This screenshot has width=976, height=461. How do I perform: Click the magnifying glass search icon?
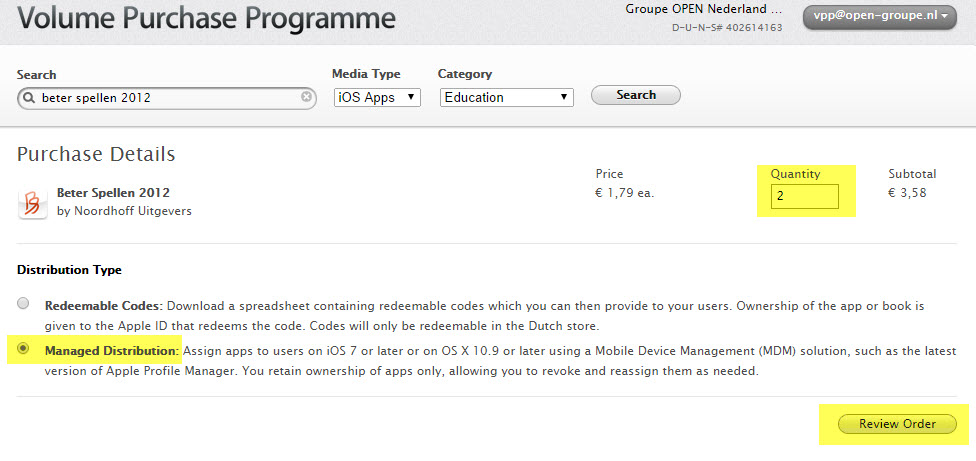29,98
